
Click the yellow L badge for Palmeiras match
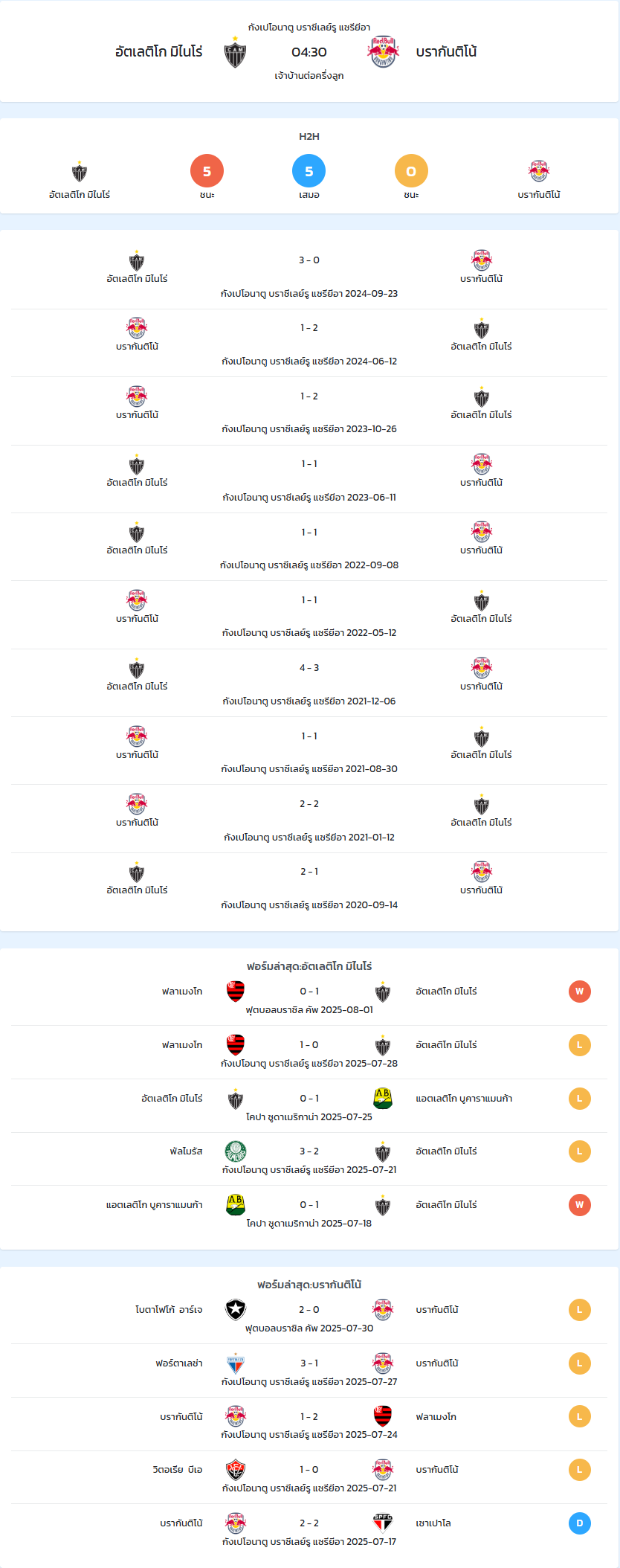pyautogui.click(x=580, y=1151)
